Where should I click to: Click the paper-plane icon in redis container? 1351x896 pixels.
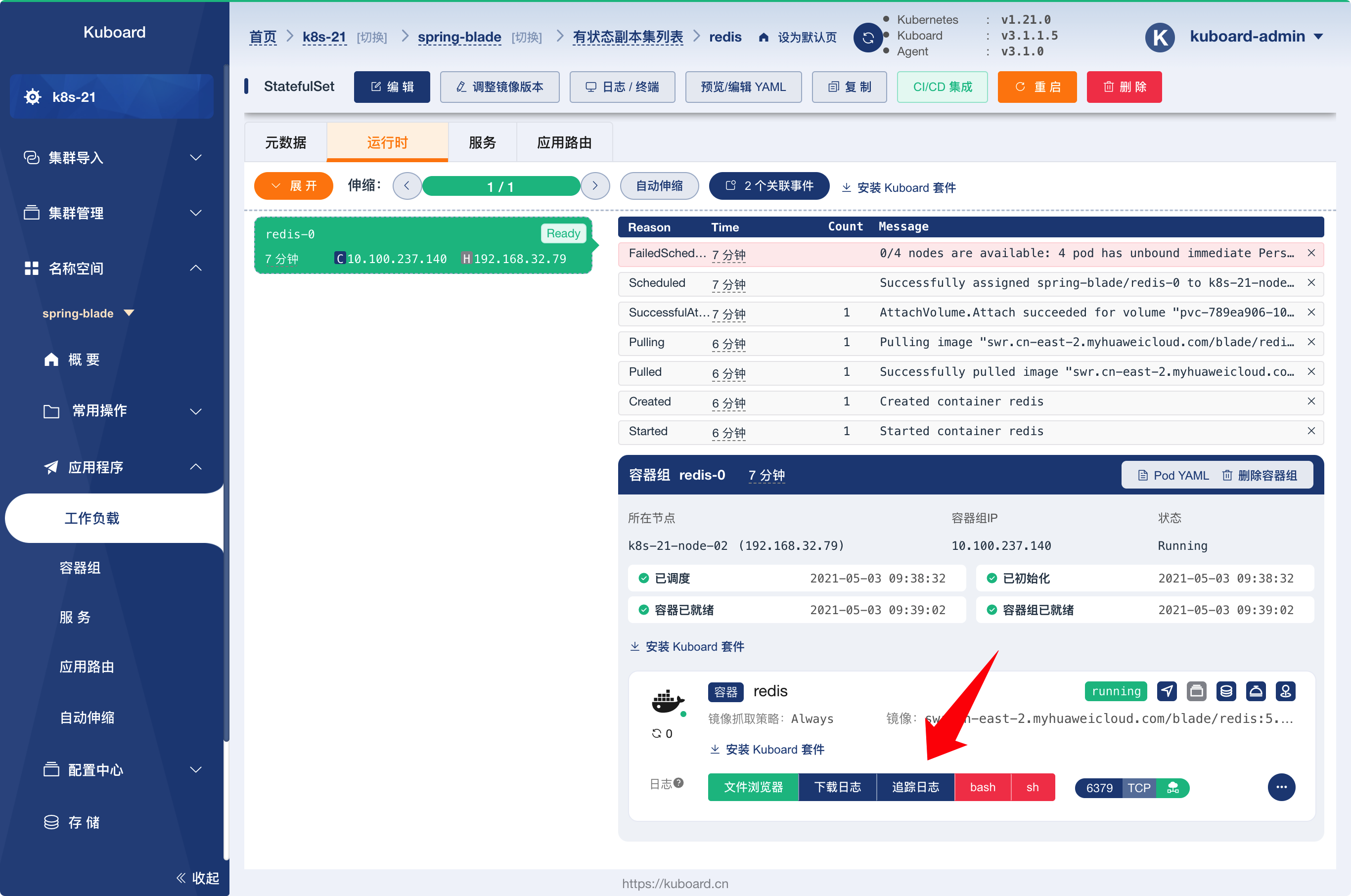pyautogui.click(x=1167, y=691)
